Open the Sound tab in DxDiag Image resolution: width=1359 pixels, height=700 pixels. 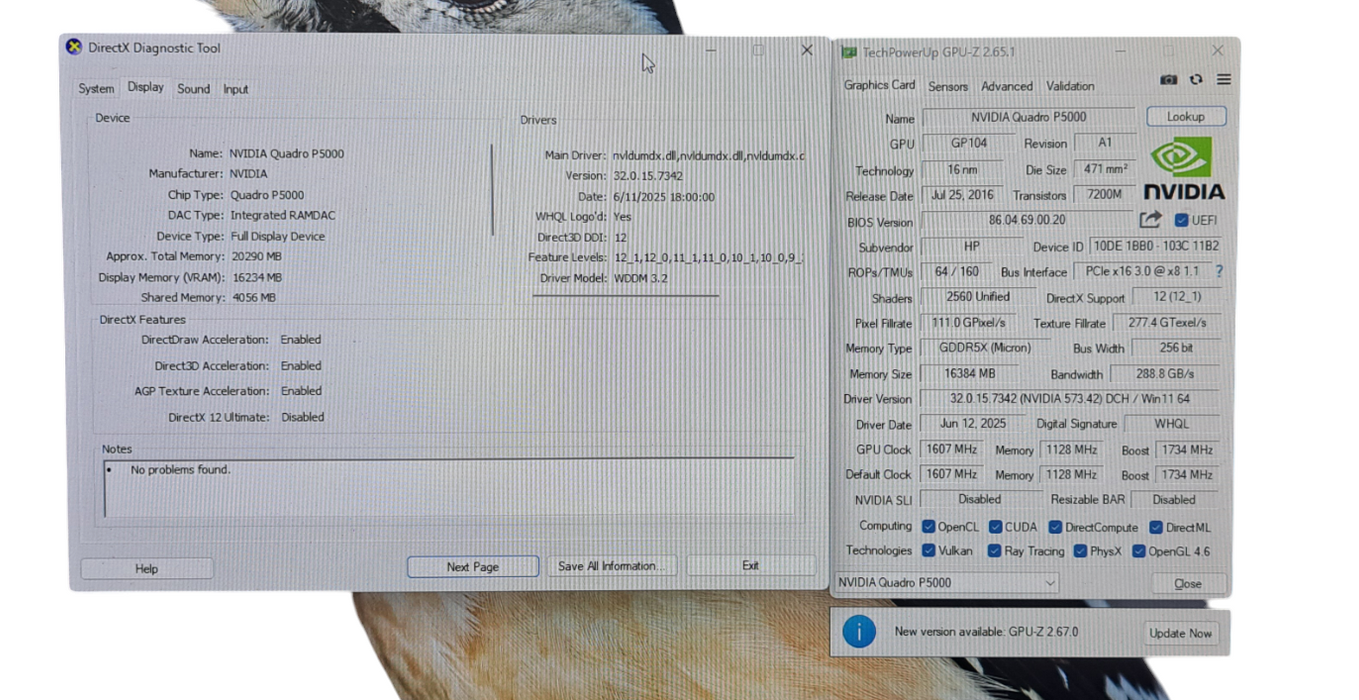tap(193, 89)
